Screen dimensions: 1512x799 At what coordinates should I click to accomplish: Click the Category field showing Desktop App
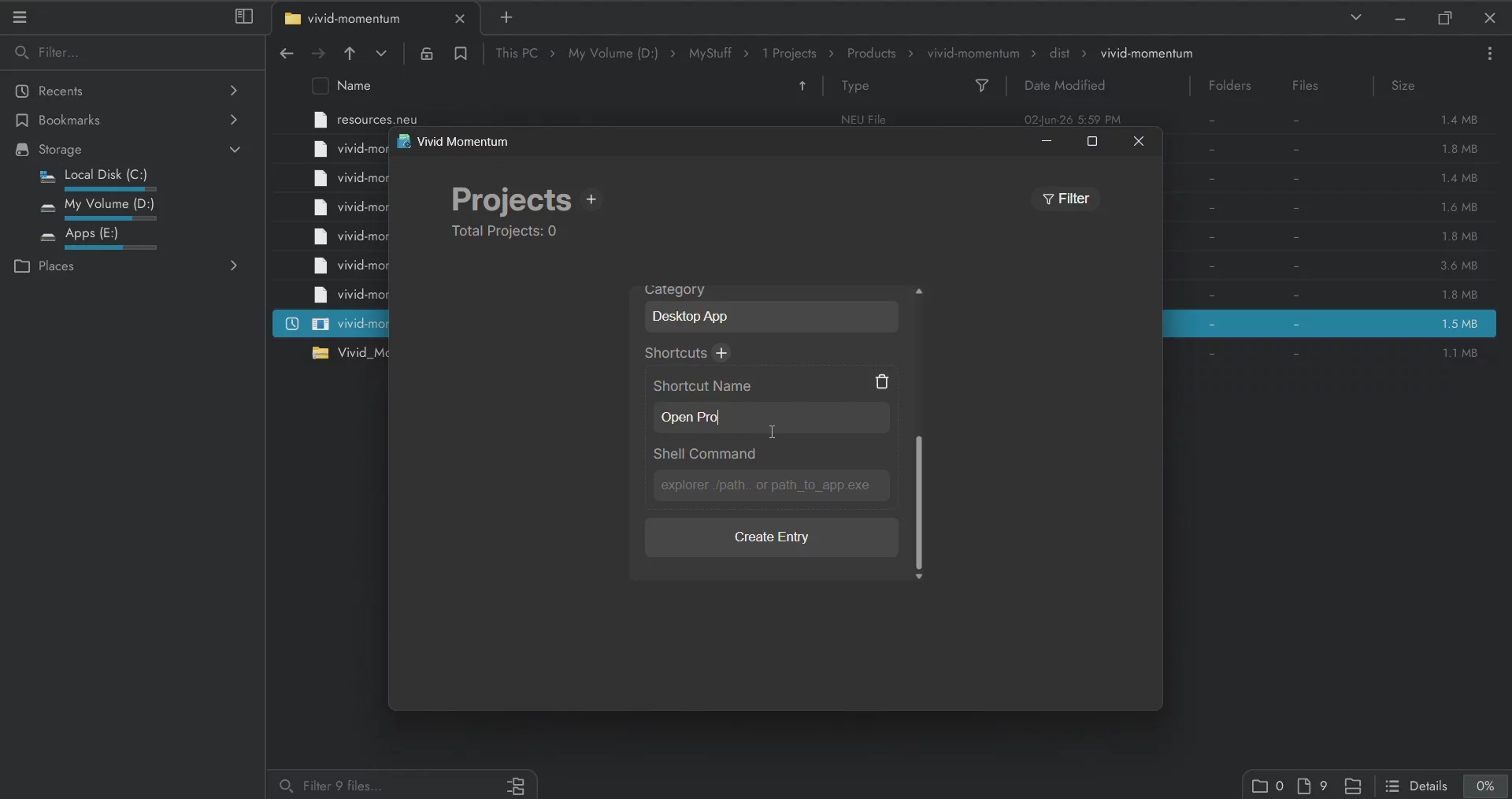[772, 318]
